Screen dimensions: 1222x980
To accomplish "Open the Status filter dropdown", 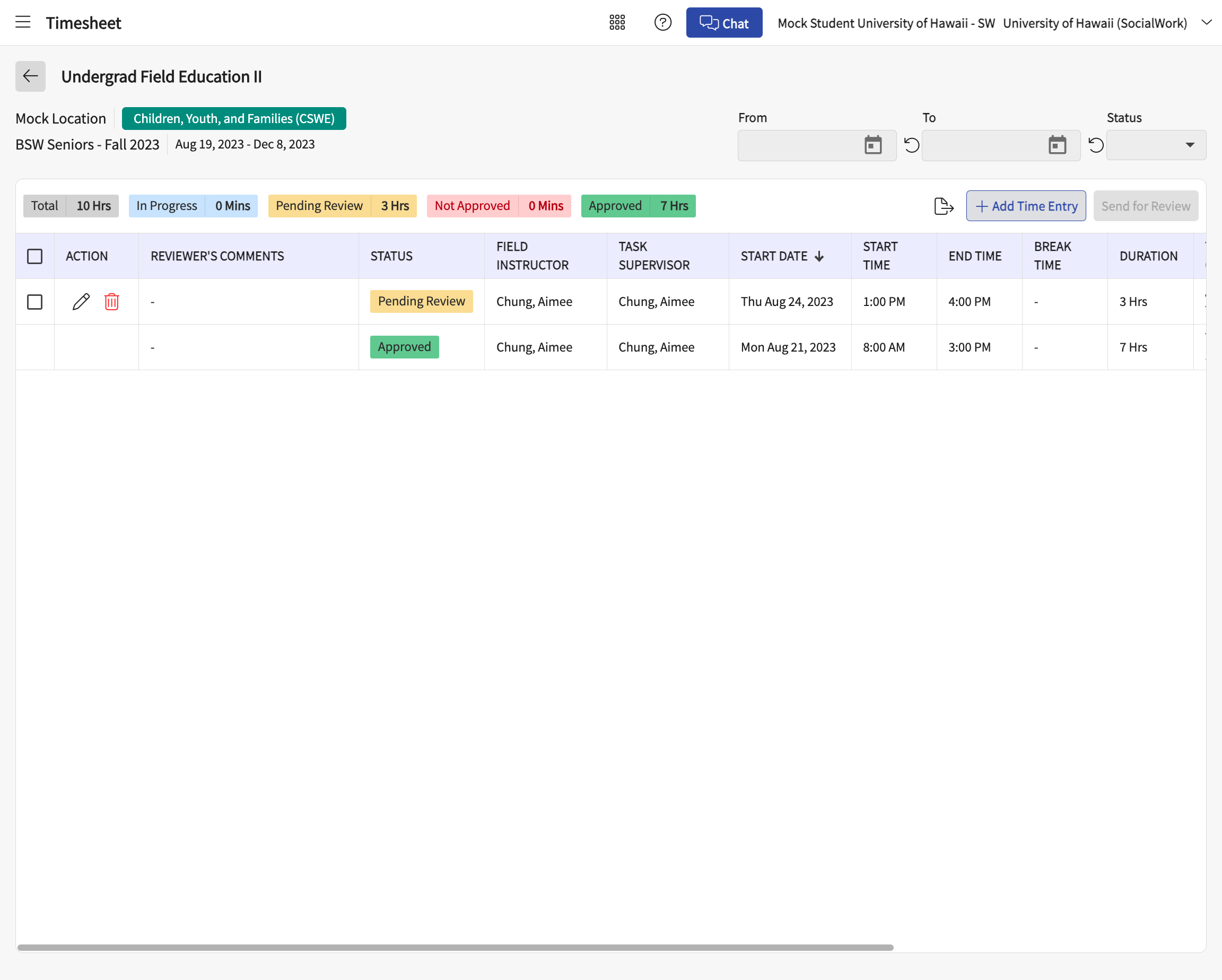I will 1156,145.
